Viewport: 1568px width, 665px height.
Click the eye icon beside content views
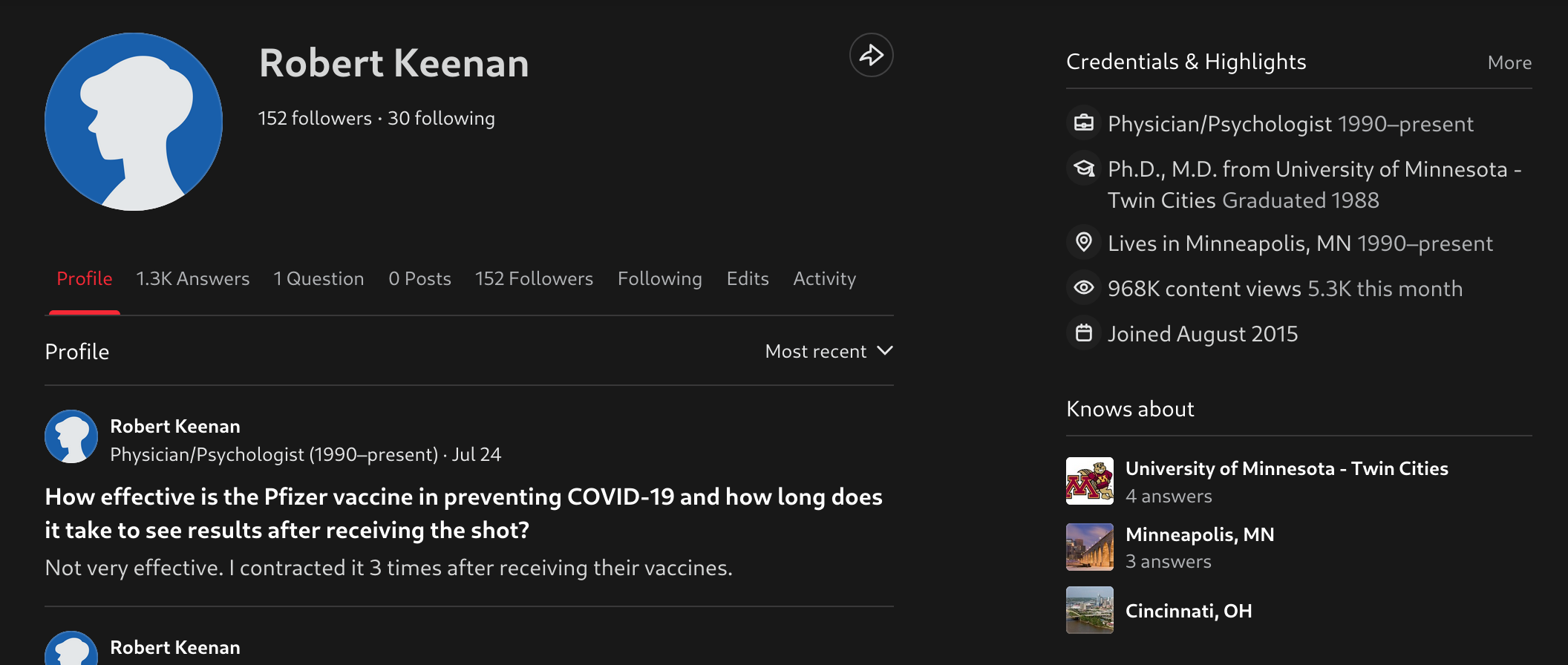click(x=1084, y=288)
